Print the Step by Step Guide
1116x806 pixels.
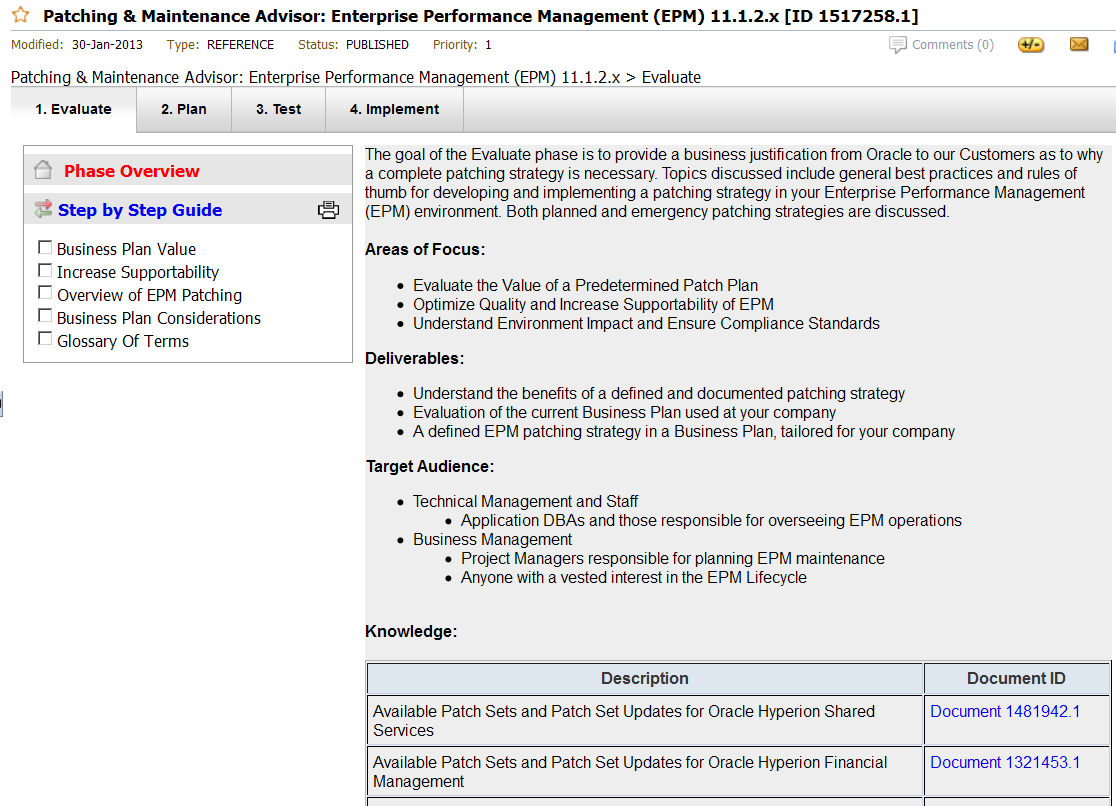328,210
